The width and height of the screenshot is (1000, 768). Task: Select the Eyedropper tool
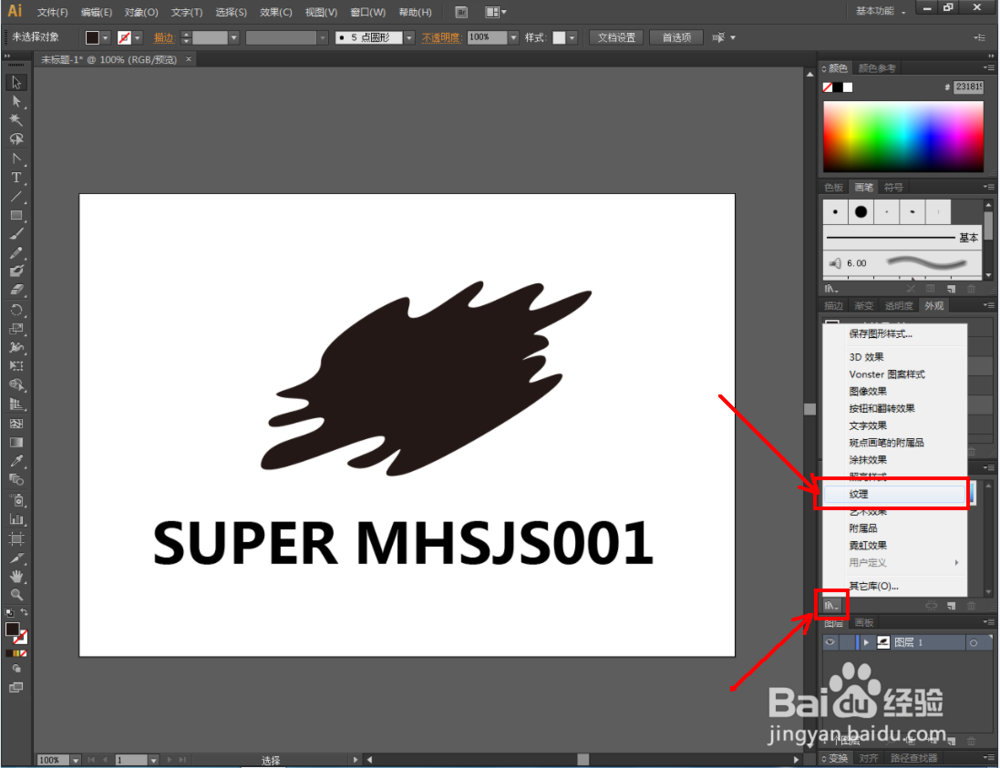pyautogui.click(x=16, y=461)
